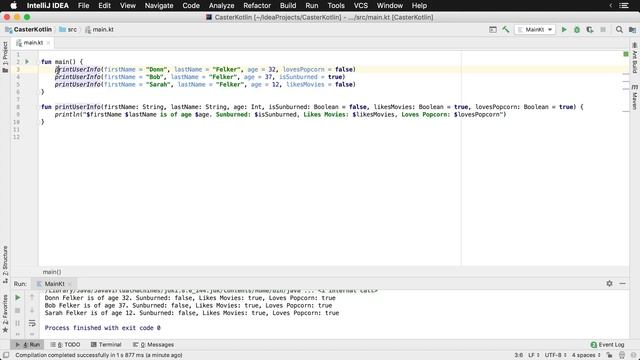Open the Ant Build side panel
The height and width of the screenshot is (360, 640).
point(635,58)
